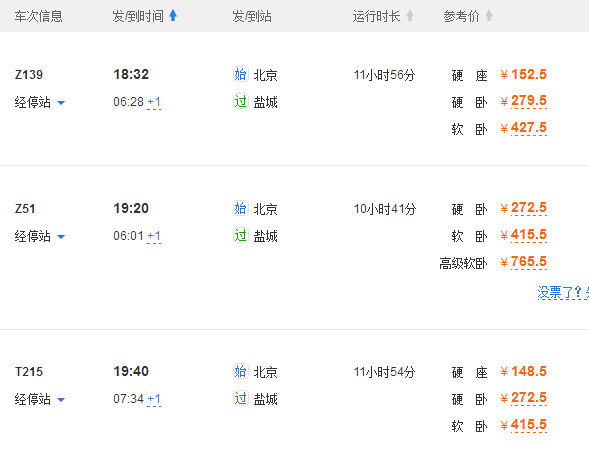The width and height of the screenshot is (589, 450).
Task: Expand 经停站 stops for train Z139
Action: (40, 102)
